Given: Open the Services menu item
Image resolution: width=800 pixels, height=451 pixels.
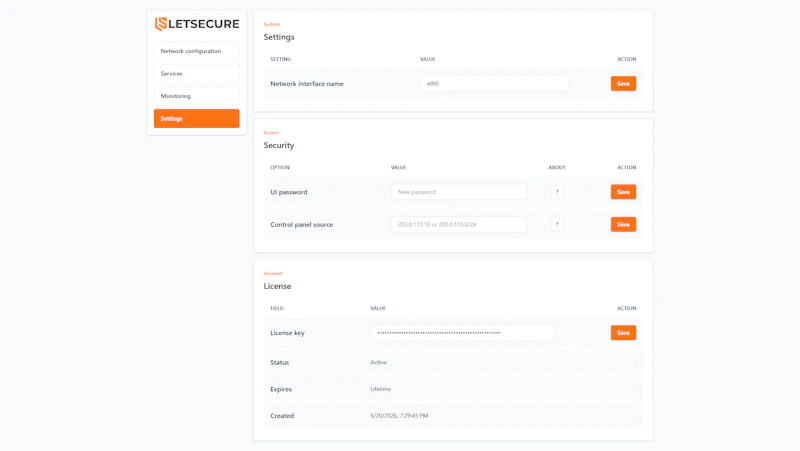Looking at the screenshot, I should tap(196, 73).
